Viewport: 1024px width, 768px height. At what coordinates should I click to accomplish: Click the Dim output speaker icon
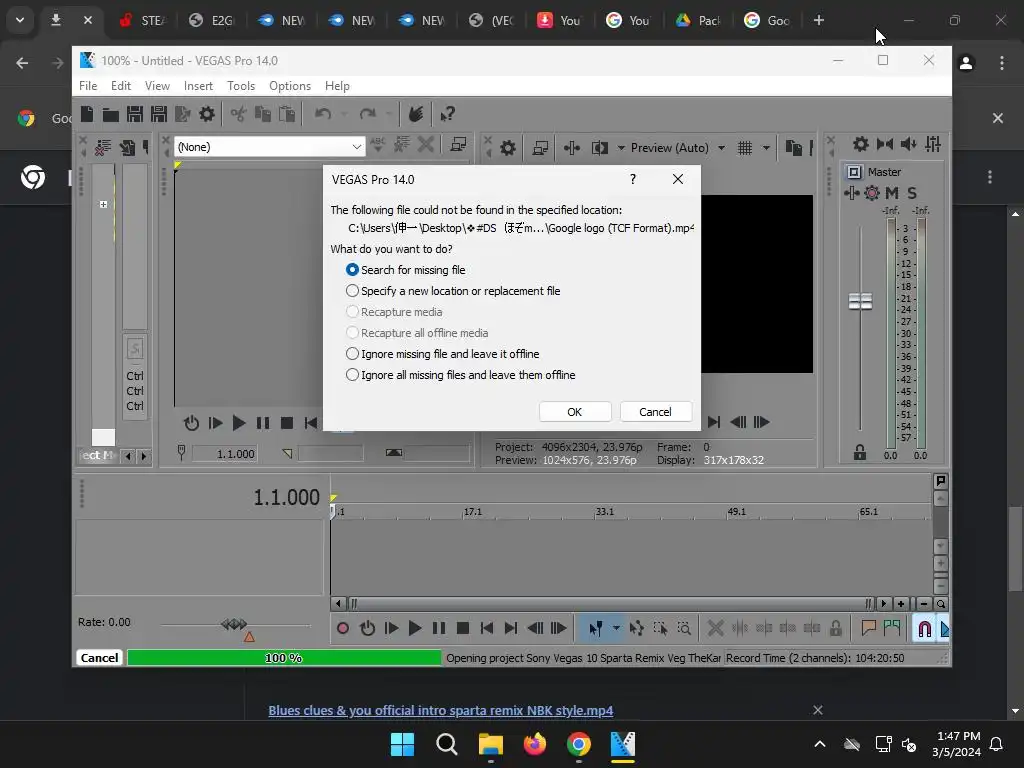point(908,144)
